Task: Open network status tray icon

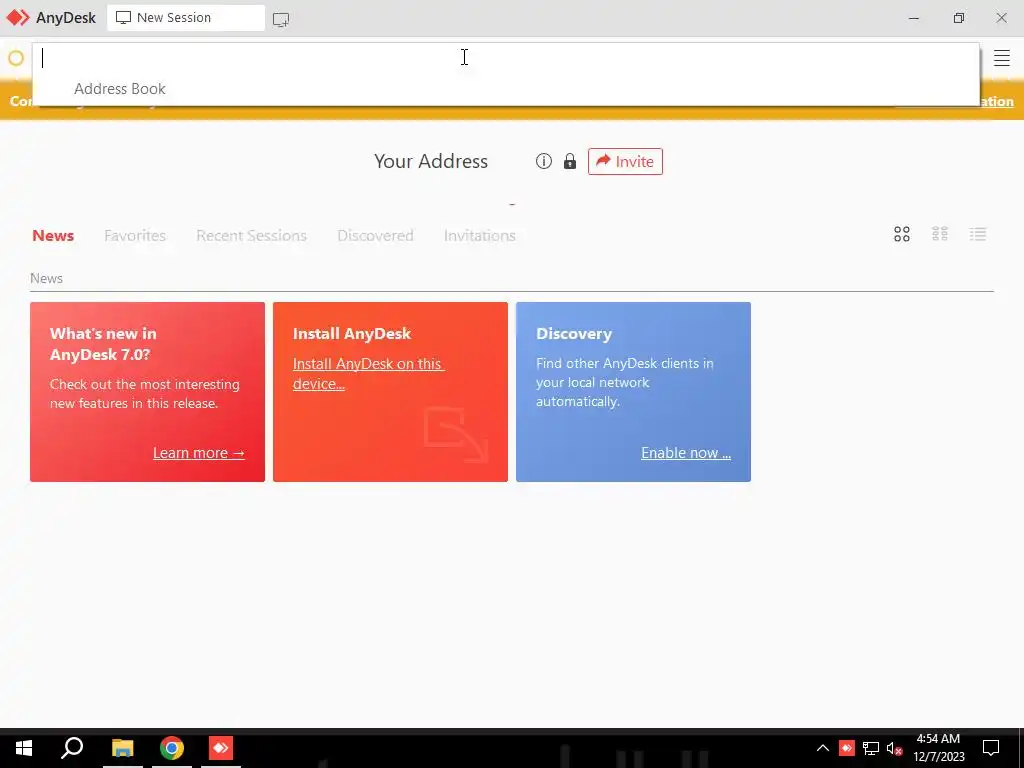Action: coord(871,748)
